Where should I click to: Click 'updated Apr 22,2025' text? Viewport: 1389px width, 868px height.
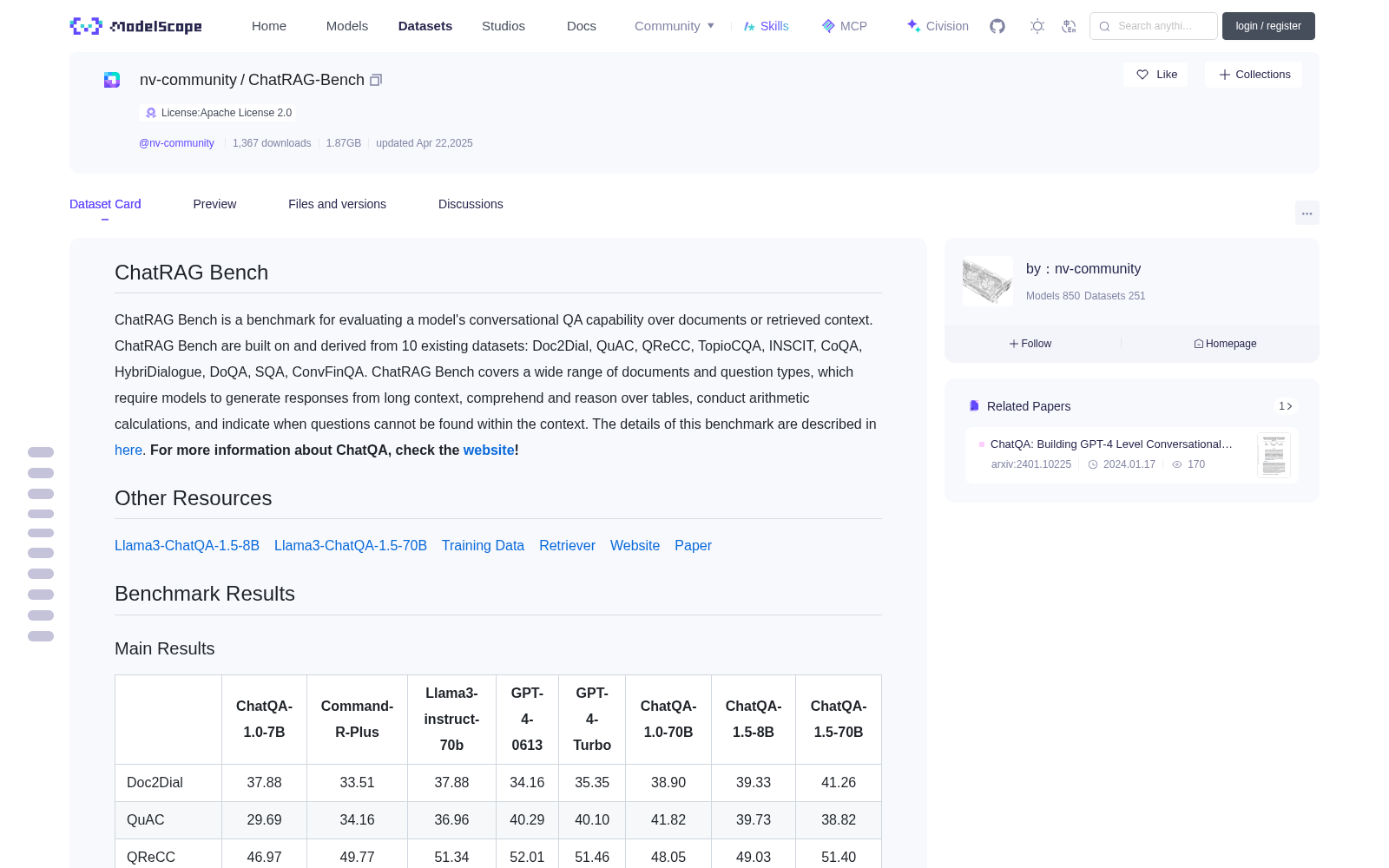click(x=425, y=143)
